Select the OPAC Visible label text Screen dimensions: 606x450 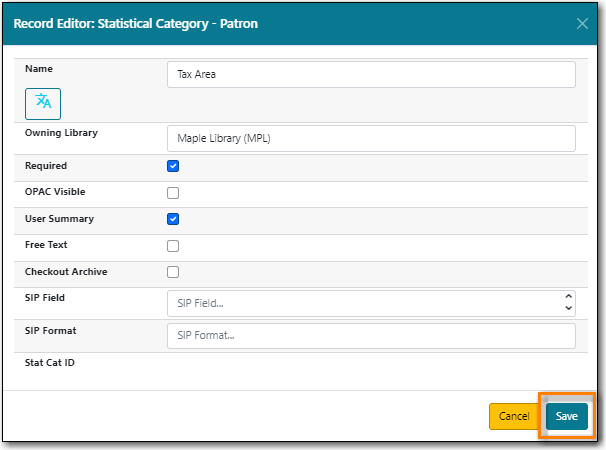click(x=55, y=192)
